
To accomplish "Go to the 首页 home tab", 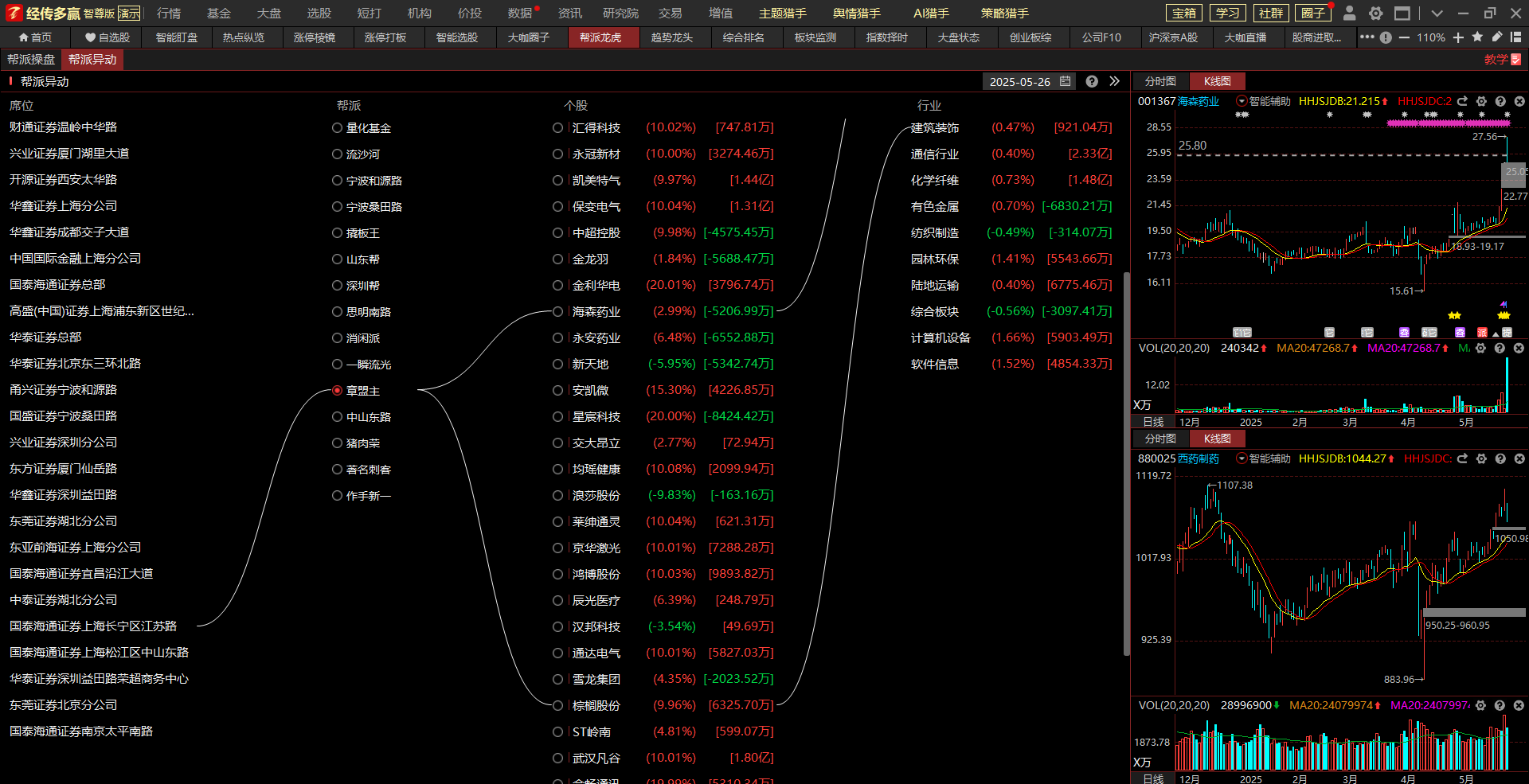I will click(x=35, y=37).
